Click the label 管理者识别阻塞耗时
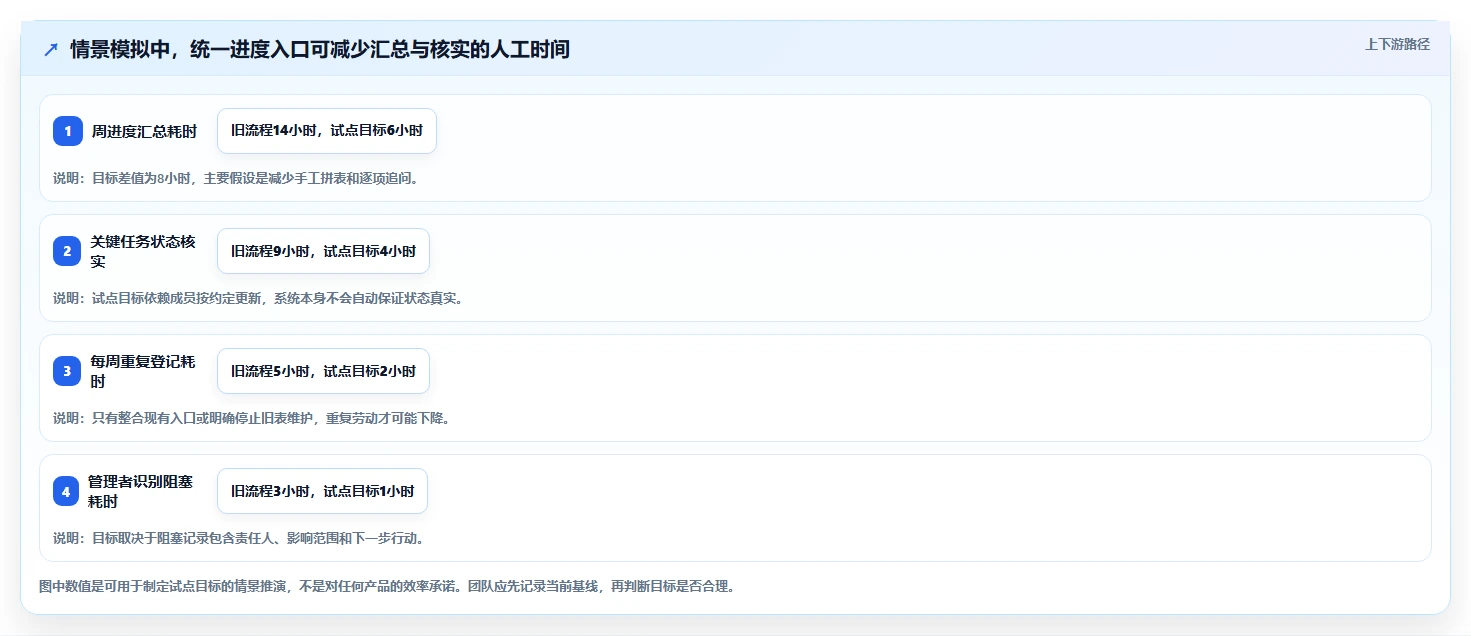 click(140, 491)
